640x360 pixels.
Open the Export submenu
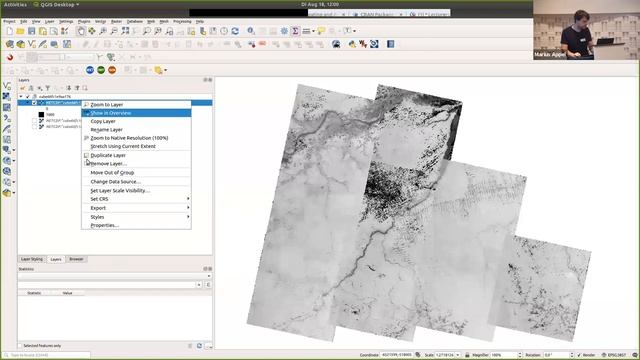click(x=136, y=208)
